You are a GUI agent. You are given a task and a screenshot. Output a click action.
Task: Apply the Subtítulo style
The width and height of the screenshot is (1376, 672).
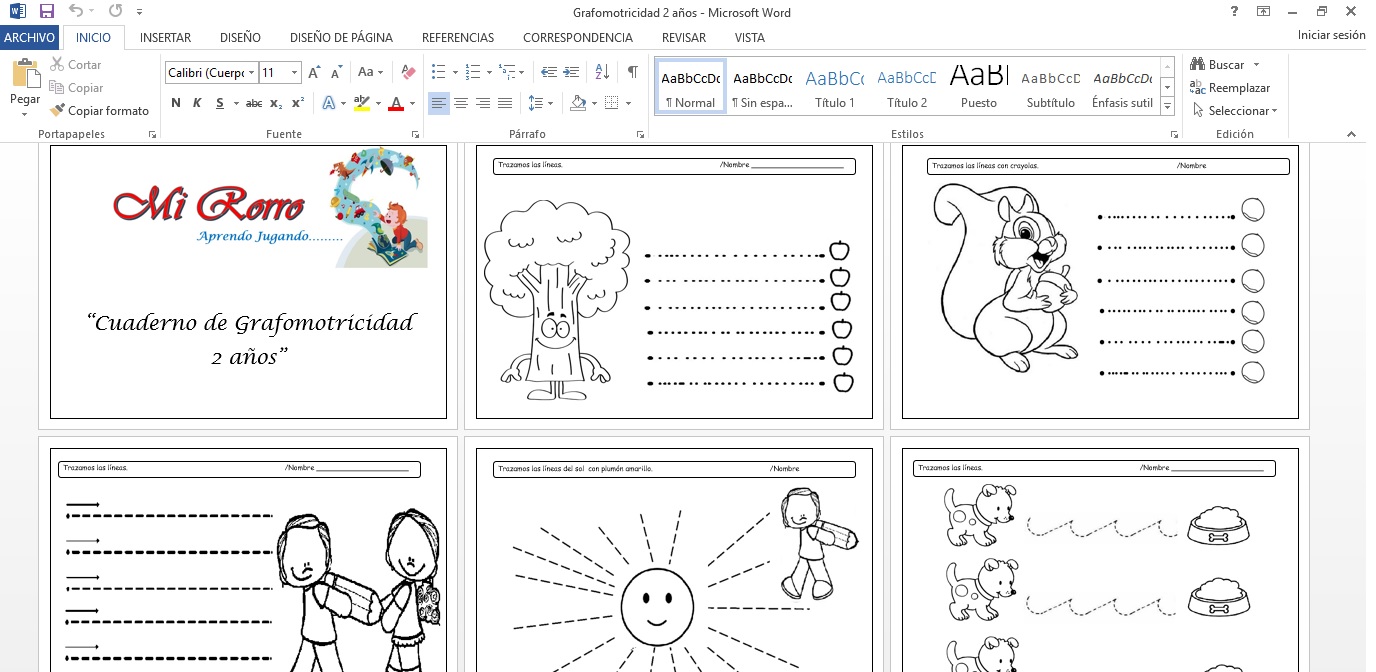(1051, 87)
